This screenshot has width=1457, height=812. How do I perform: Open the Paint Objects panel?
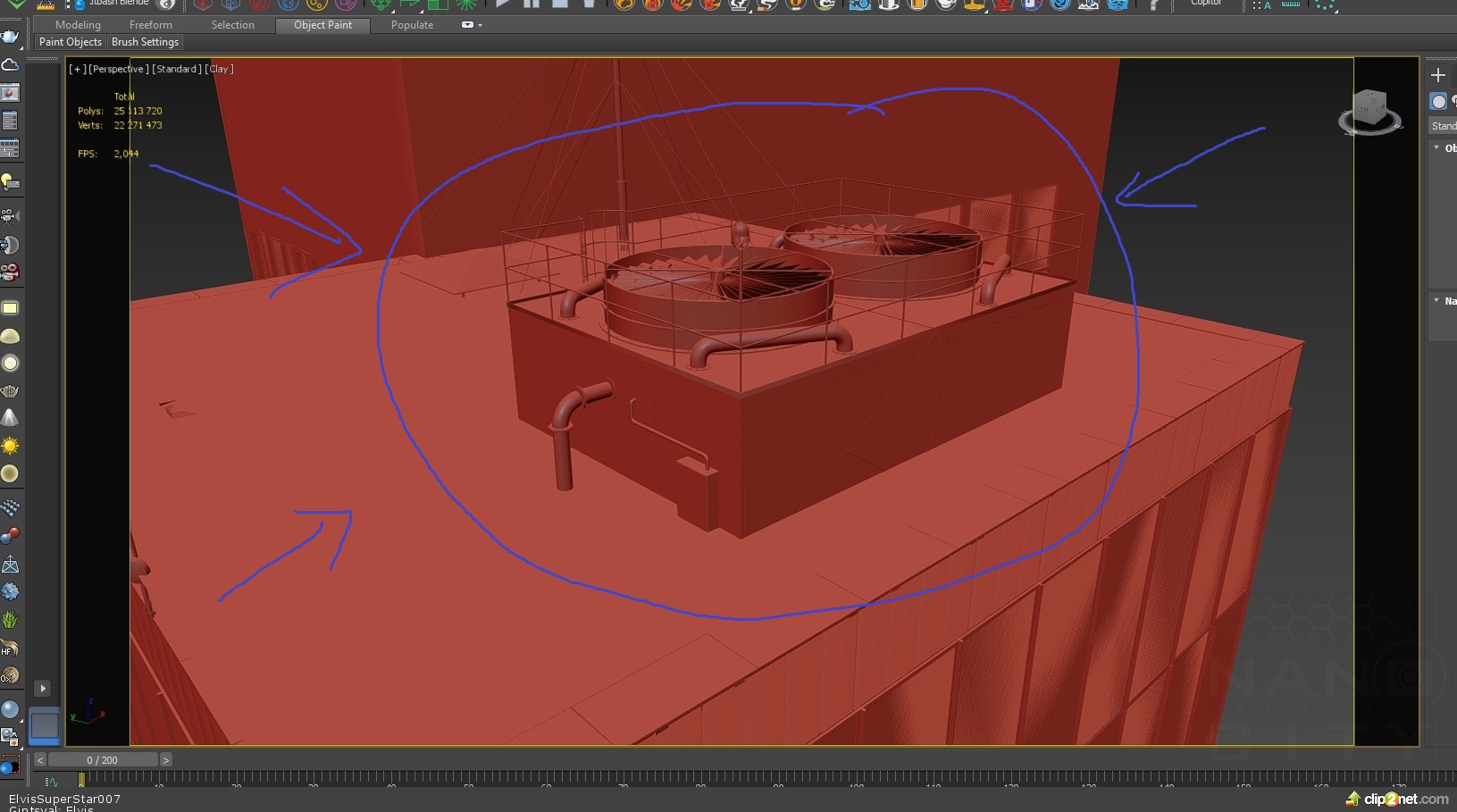tap(71, 42)
